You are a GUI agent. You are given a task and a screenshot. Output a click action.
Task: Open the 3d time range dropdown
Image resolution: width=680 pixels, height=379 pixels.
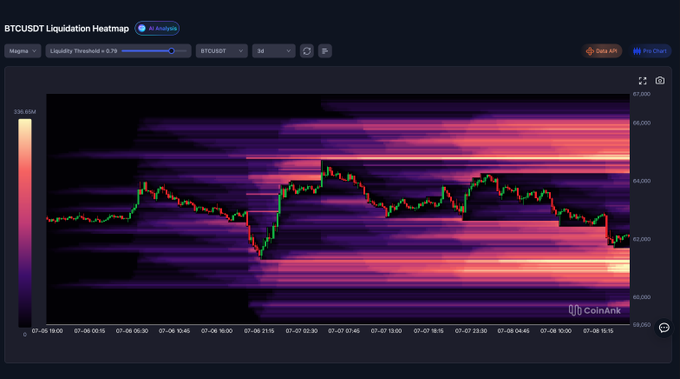(x=274, y=51)
